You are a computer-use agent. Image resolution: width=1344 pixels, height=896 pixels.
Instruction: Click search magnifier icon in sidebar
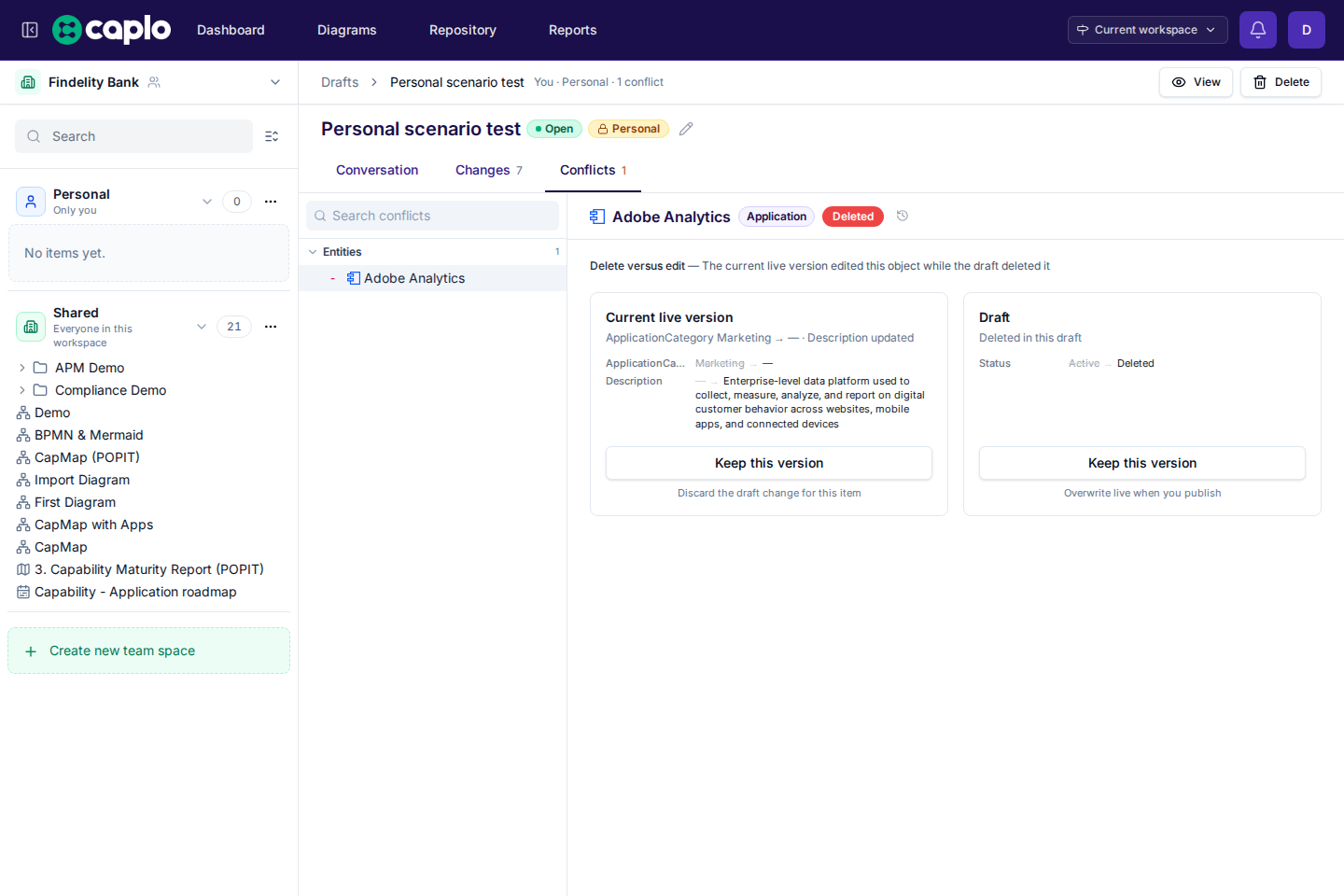[34, 136]
